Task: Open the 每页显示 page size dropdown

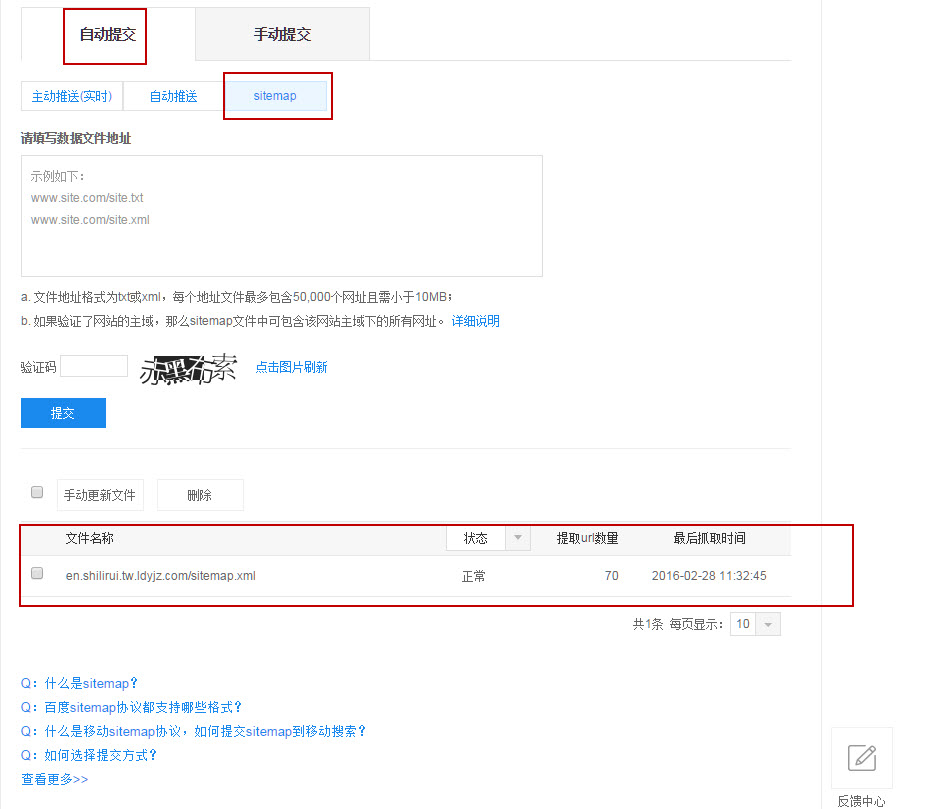Action: pos(766,623)
